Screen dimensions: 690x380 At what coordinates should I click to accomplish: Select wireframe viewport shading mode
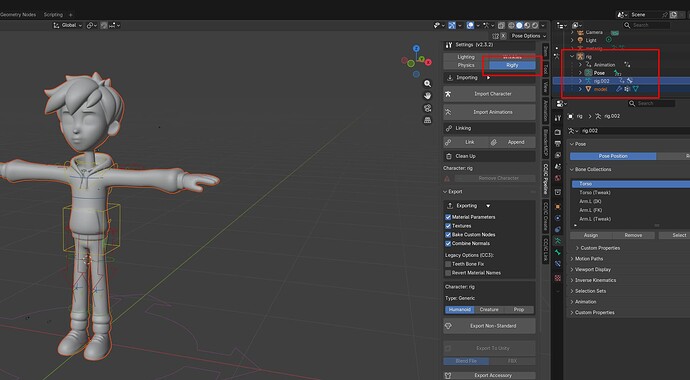(511, 26)
